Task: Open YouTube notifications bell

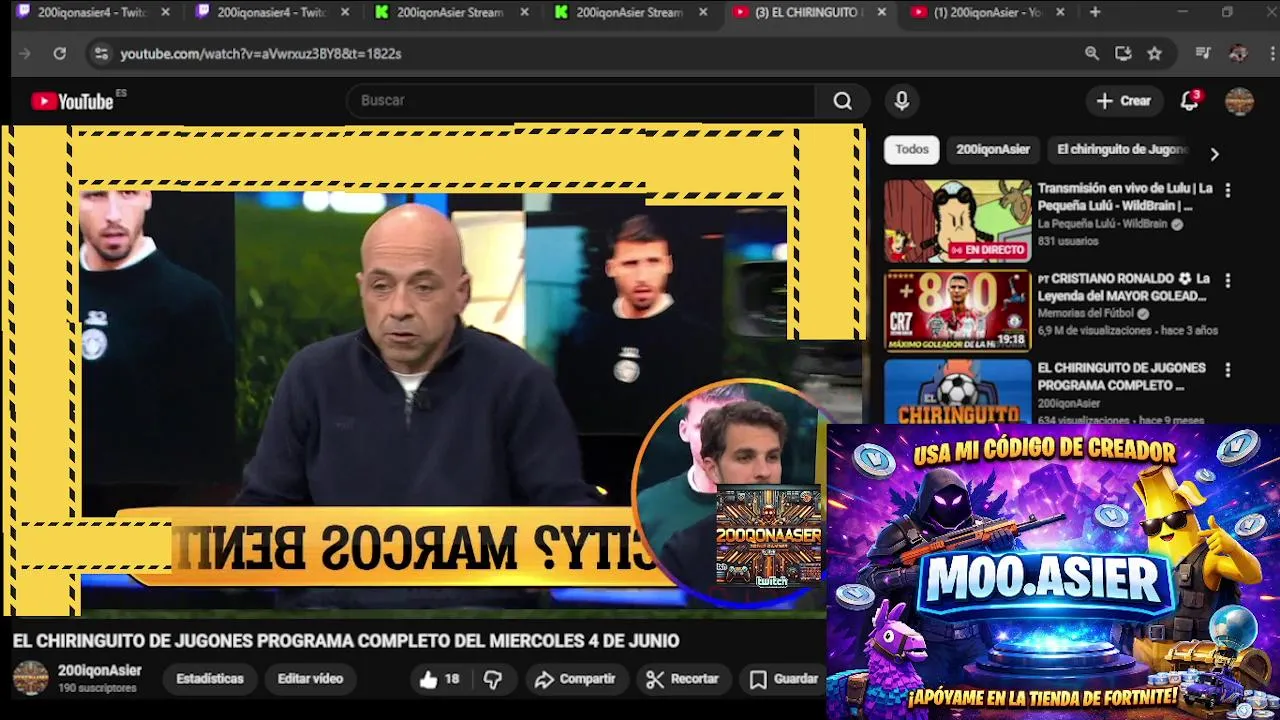Action: coord(1190,101)
